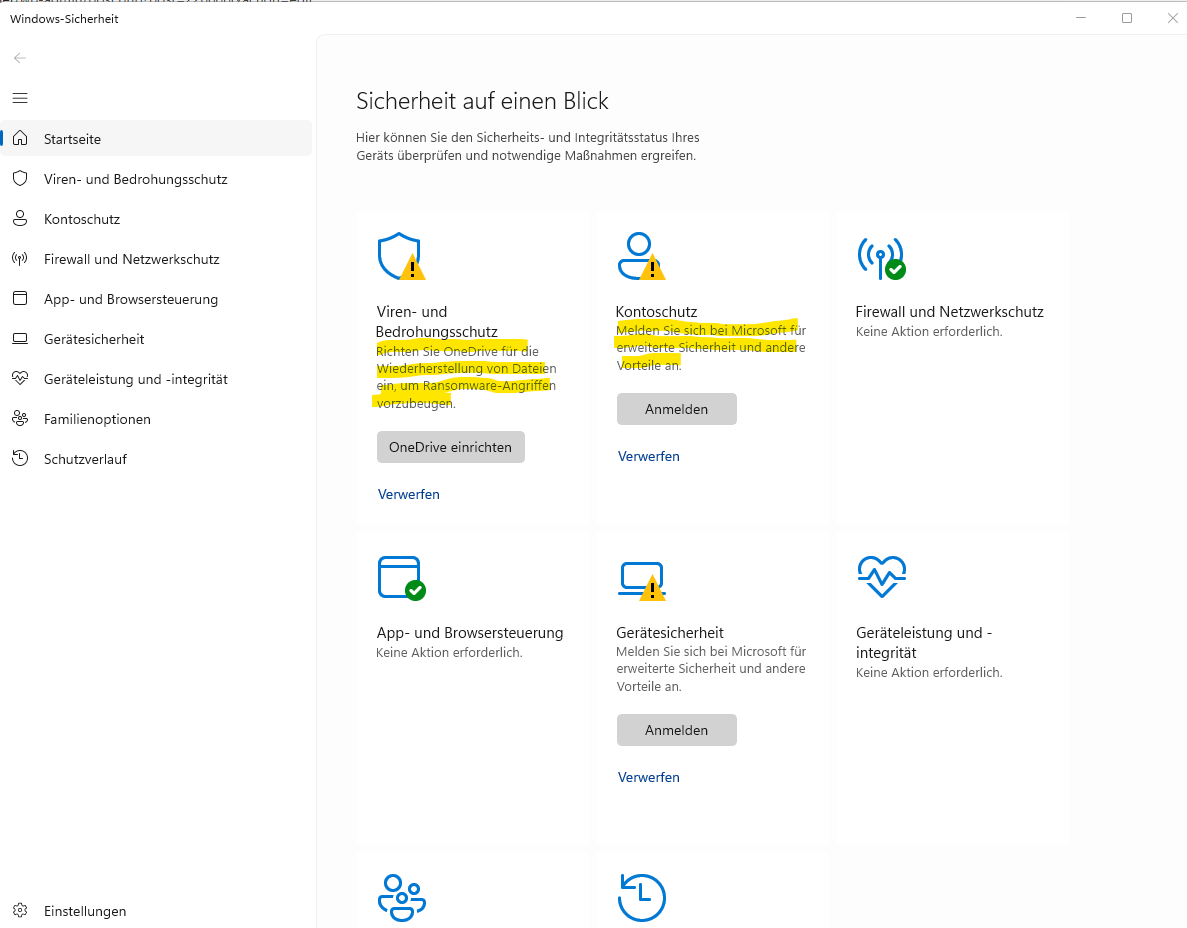1187x928 pixels.
Task: Open Einstellungen at the sidebar bottom
Action: pos(84,911)
